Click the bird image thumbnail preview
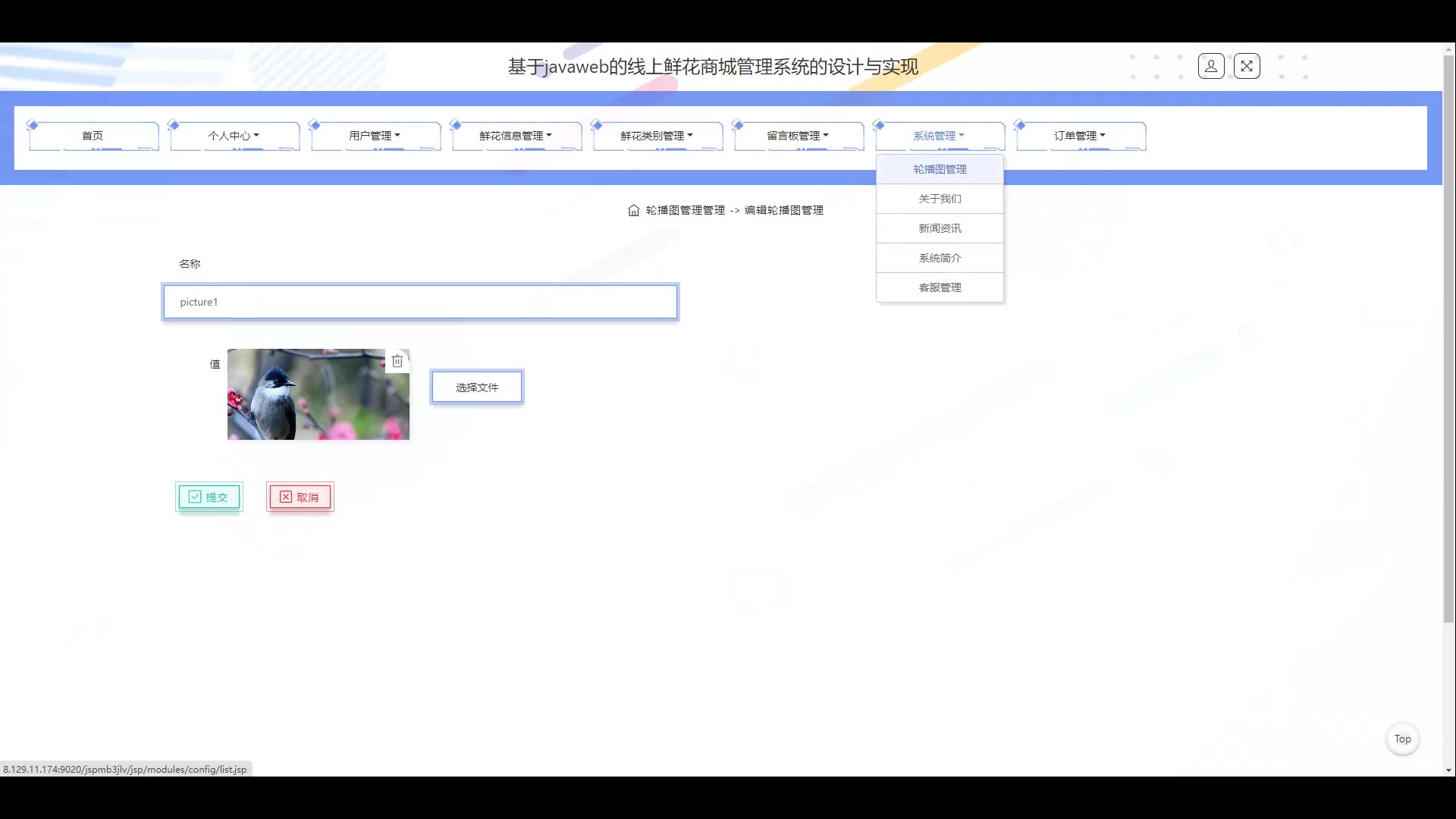Image resolution: width=1456 pixels, height=819 pixels. (318, 394)
